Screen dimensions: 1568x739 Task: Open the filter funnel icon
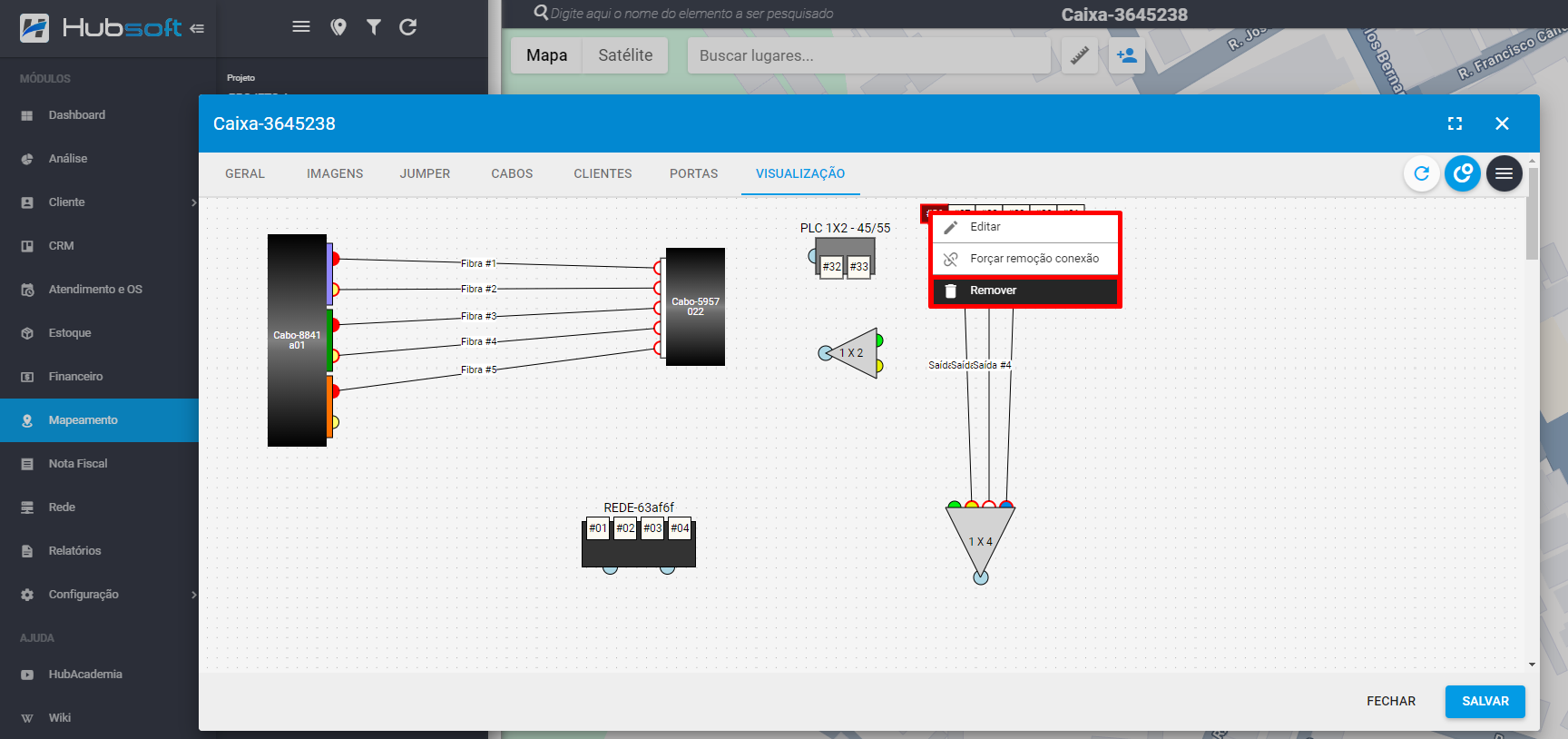click(374, 27)
